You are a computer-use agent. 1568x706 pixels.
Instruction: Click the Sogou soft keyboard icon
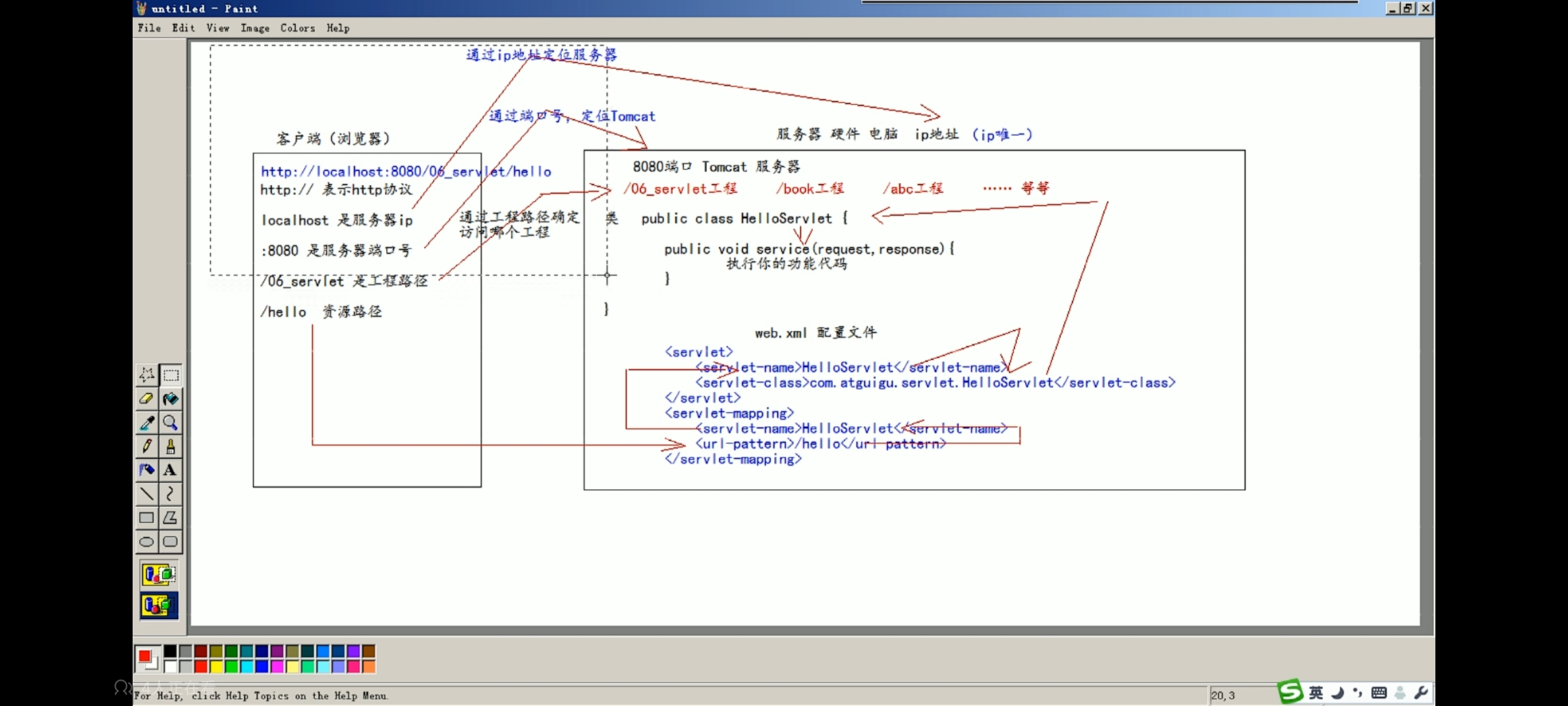(x=1379, y=692)
